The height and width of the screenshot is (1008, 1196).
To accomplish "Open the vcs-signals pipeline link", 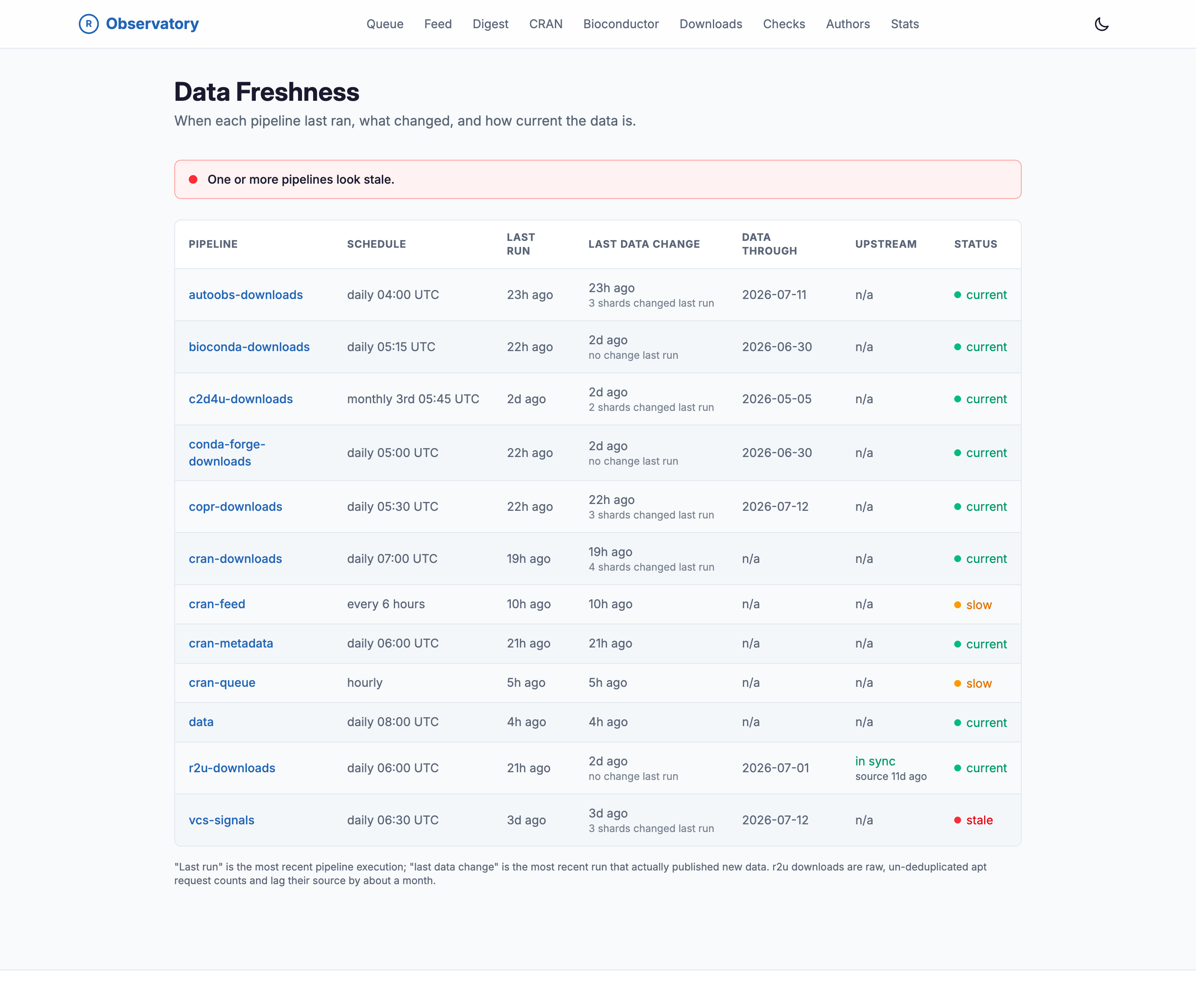I will pyautogui.click(x=222, y=820).
